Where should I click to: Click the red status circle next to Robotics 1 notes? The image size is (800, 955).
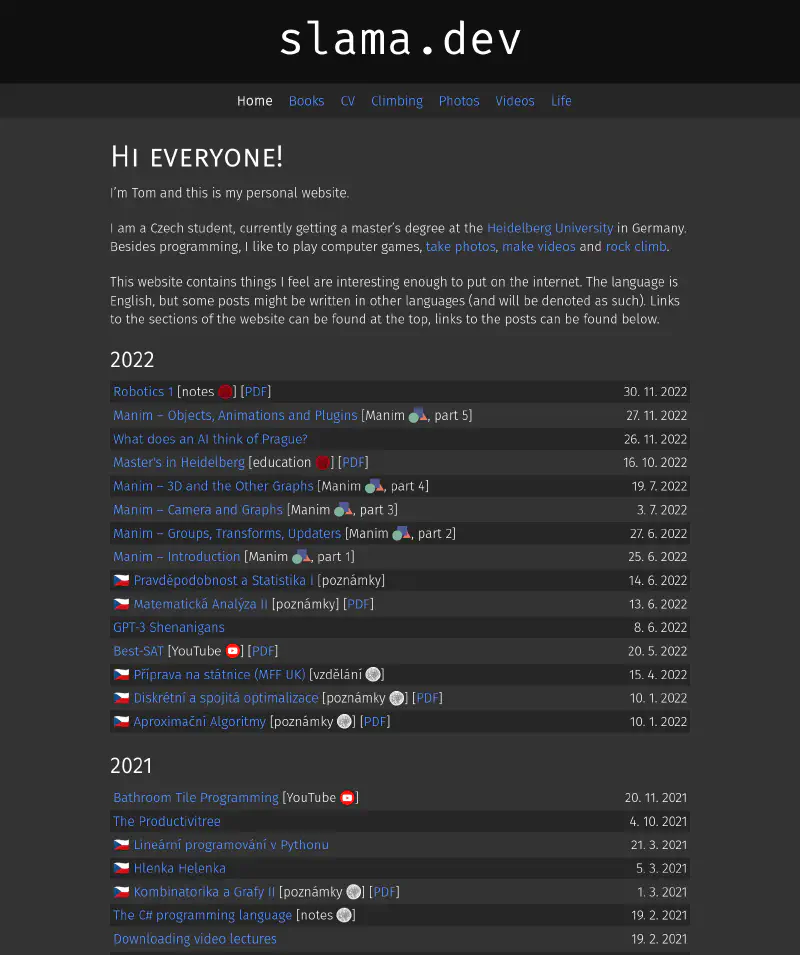point(226,392)
